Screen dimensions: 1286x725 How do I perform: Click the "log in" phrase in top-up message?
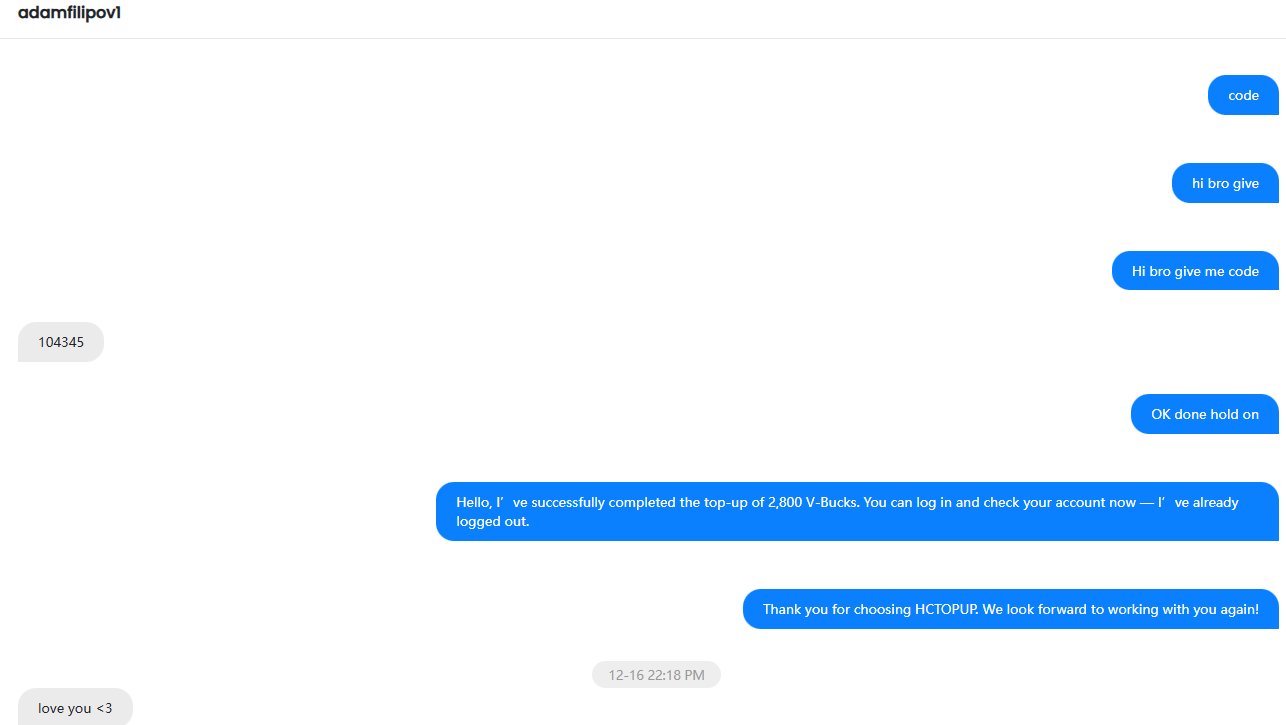click(914, 502)
